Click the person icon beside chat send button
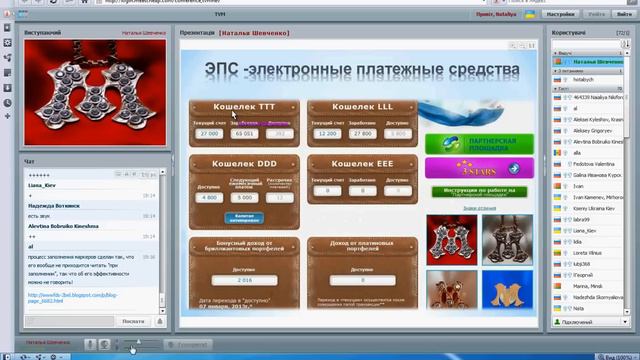Image resolution: width=640 pixels, height=360 pixels. [160, 321]
